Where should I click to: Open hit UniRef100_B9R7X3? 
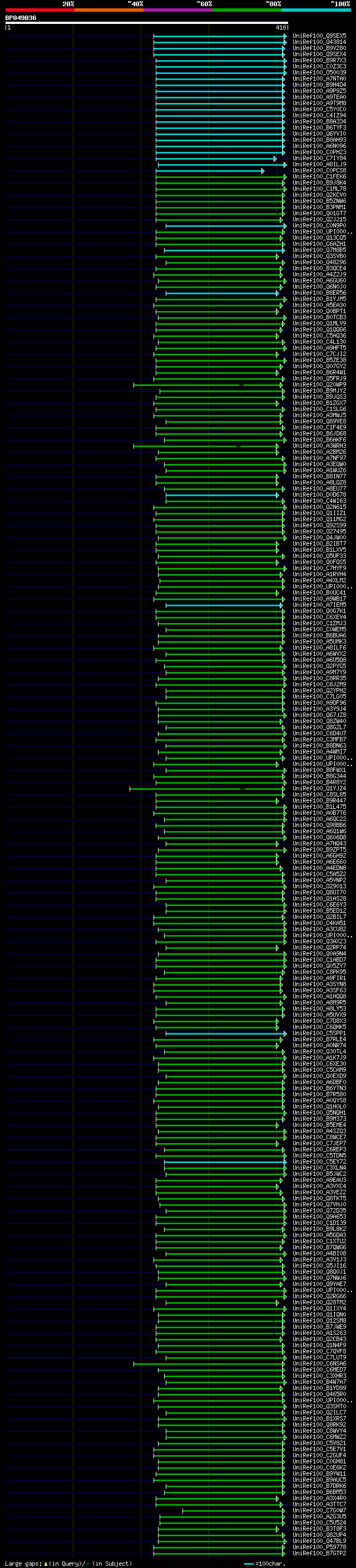click(319, 60)
